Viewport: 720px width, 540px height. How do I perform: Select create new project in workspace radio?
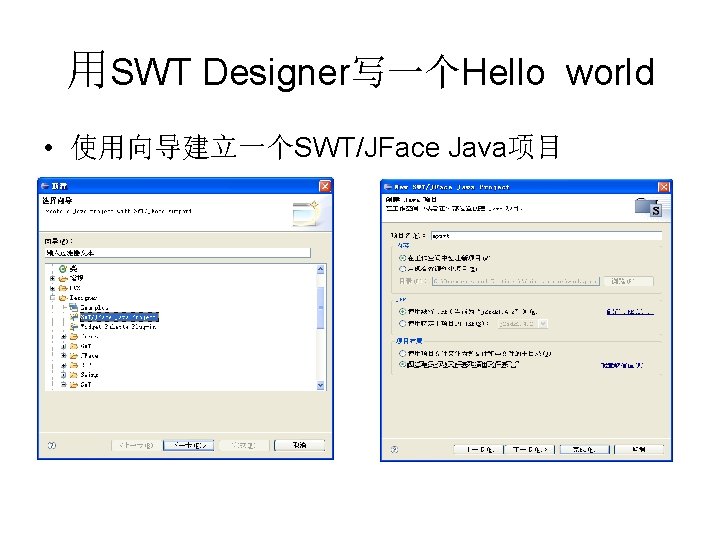pyautogui.click(x=403, y=258)
